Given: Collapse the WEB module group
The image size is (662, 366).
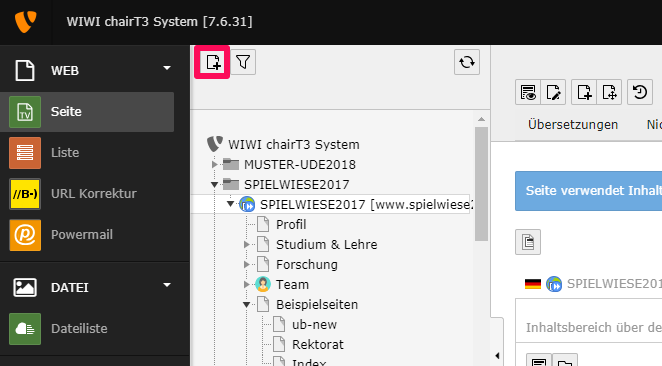Looking at the screenshot, I should pos(167,68).
